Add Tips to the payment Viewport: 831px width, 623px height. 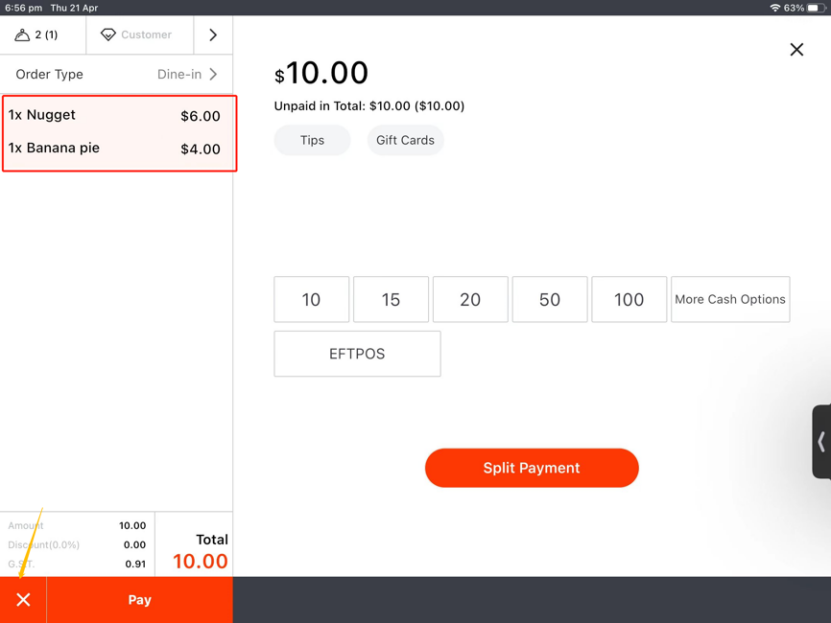tap(312, 140)
